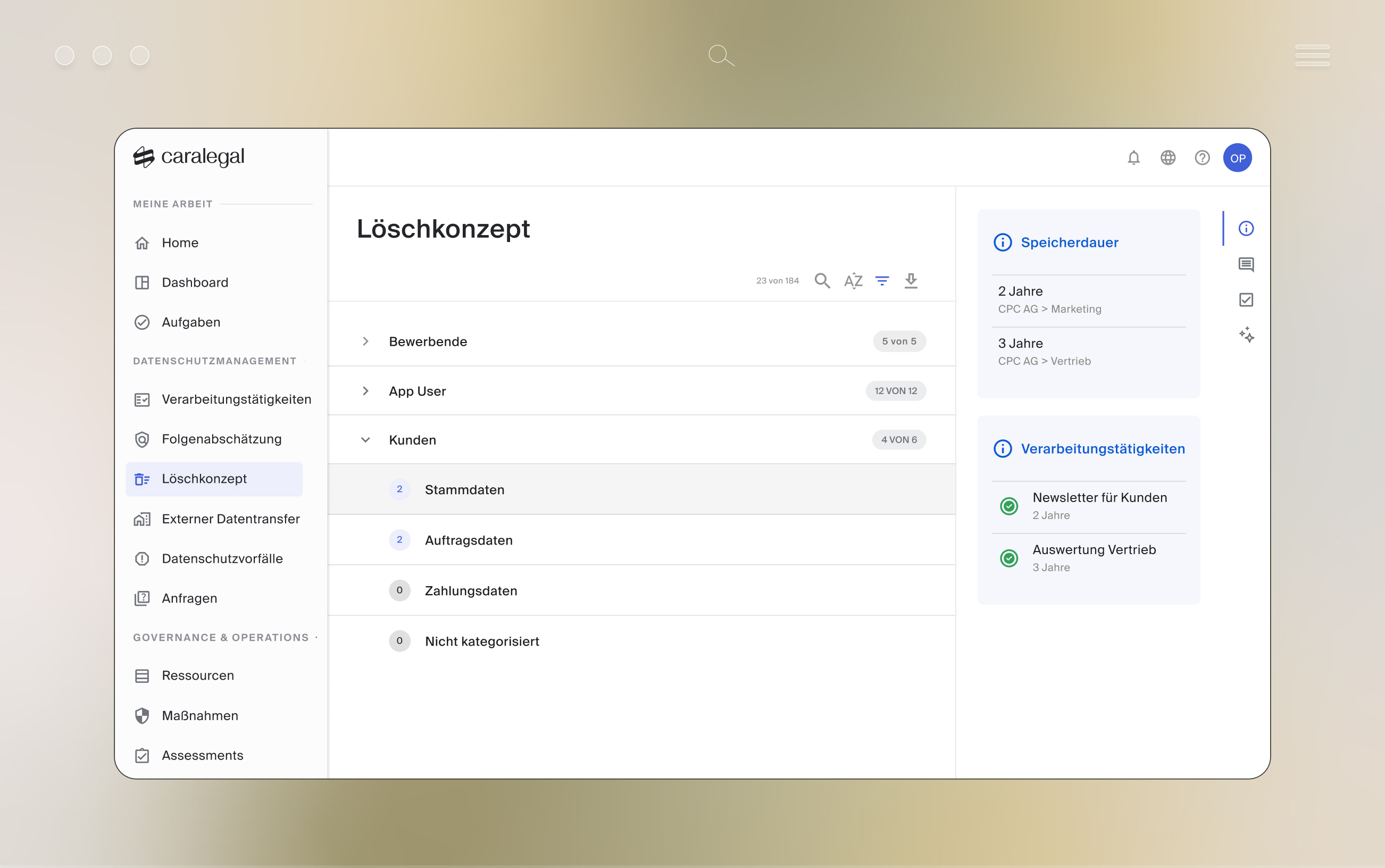This screenshot has width=1385, height=868.
Task: Click the Ressourcen list icon
Action: [142, 675]
